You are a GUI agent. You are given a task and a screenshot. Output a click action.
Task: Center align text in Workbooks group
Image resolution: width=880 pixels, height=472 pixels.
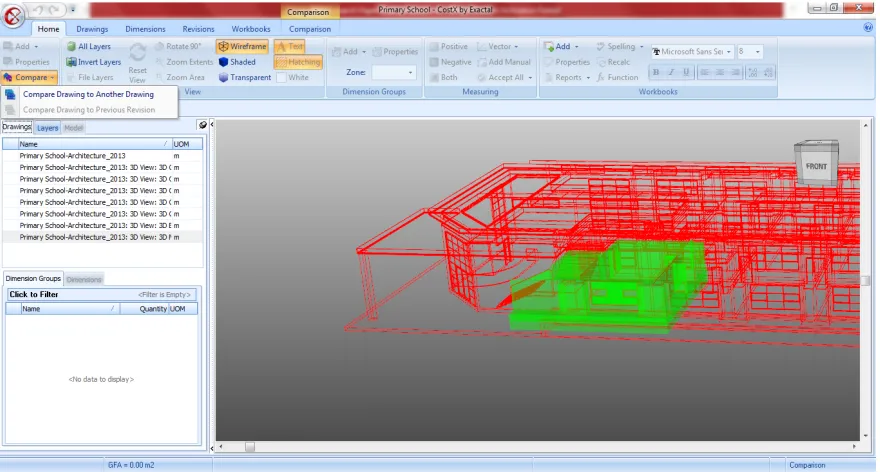719,72
